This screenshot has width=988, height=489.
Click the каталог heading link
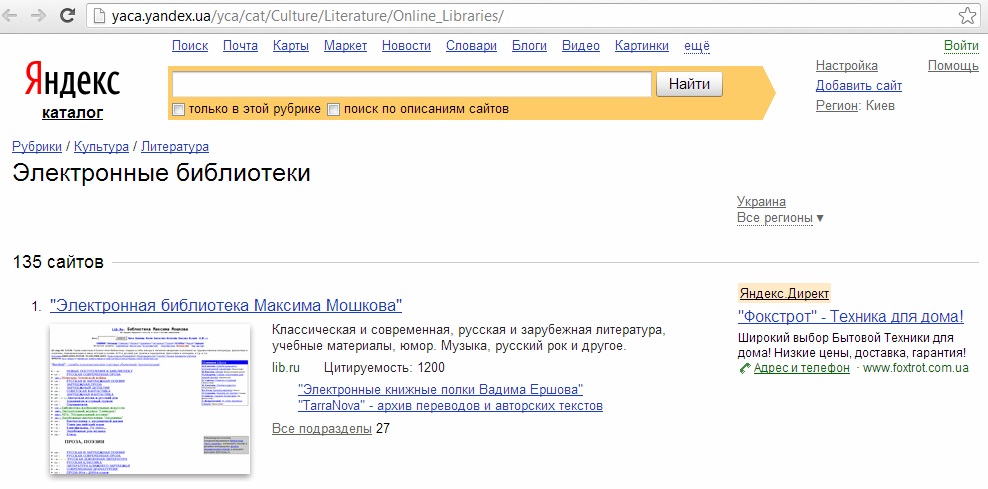tap(72, 113)
